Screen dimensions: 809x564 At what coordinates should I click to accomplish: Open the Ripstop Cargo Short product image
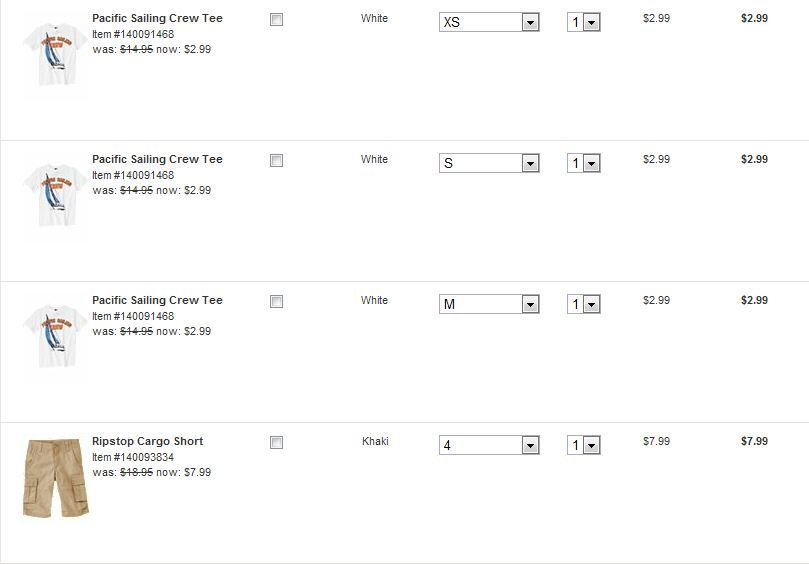click(56, 478)
